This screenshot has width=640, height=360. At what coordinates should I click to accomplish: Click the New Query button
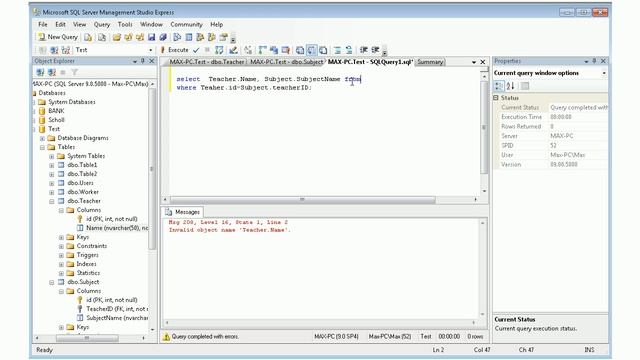pos(58,37)
